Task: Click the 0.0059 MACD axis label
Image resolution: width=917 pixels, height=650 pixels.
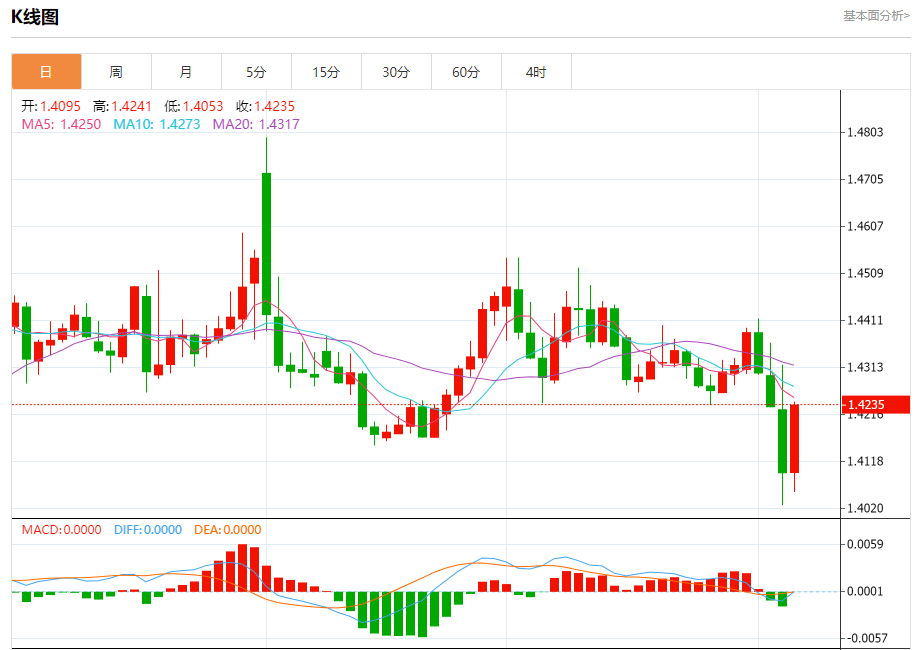Action: click(866, 545)
